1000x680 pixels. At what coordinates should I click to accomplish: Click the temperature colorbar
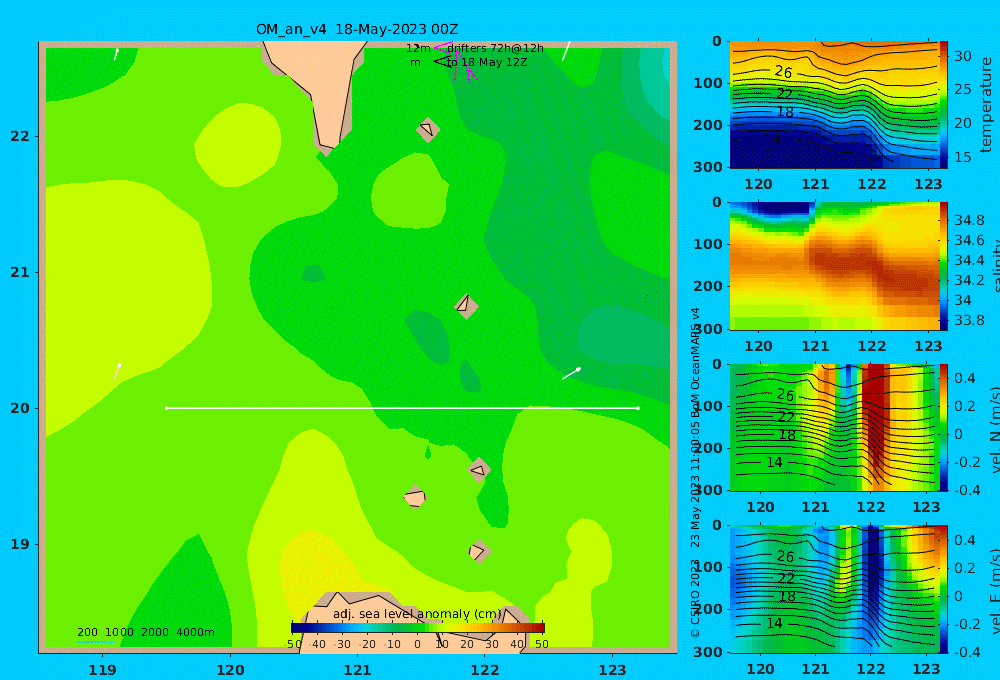944,105
